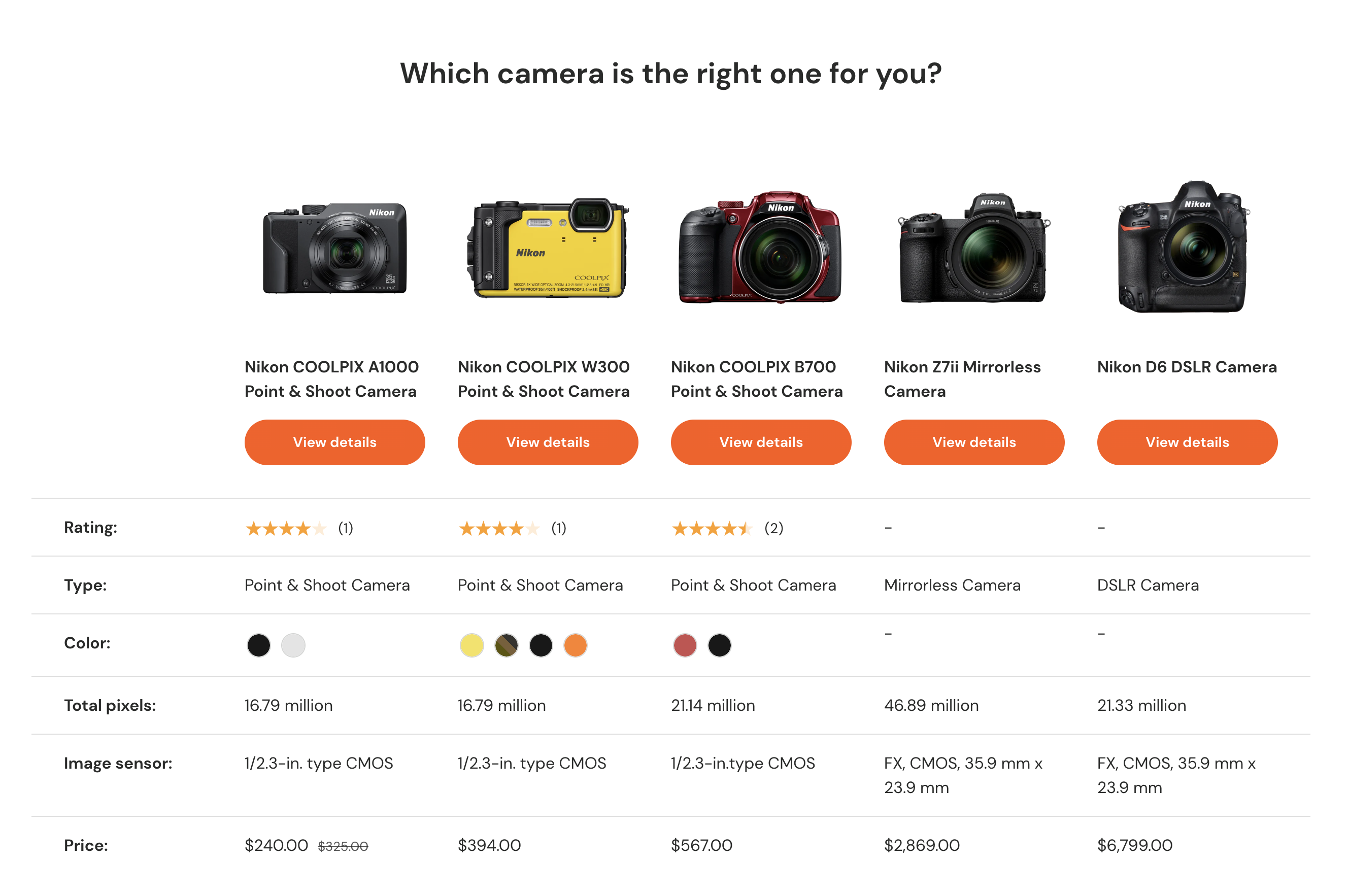Click the crossed-out $325.00 original price
The width and height of the screenshot is (1348, 896).
343,846
